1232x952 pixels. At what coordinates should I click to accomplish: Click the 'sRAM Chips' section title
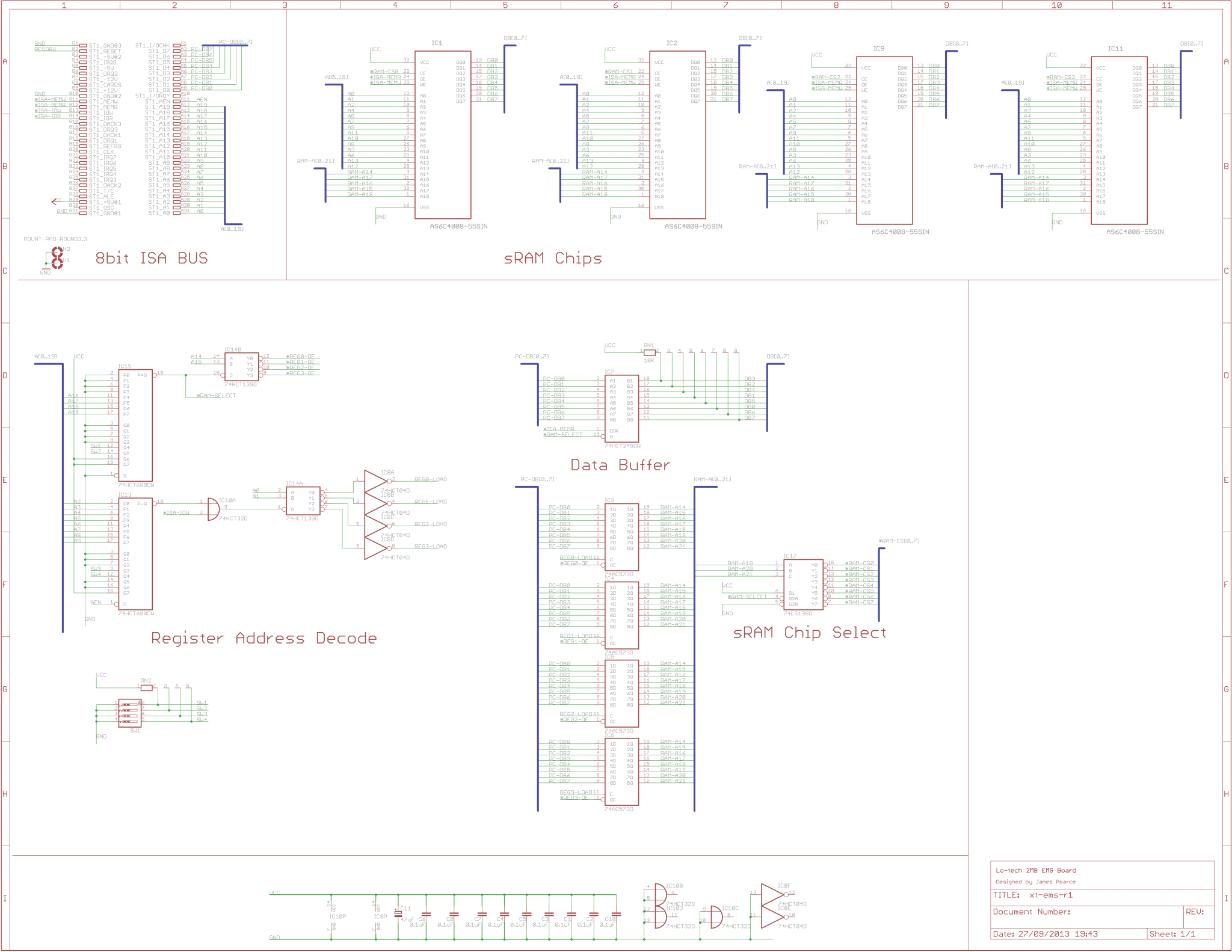[552, 258]
